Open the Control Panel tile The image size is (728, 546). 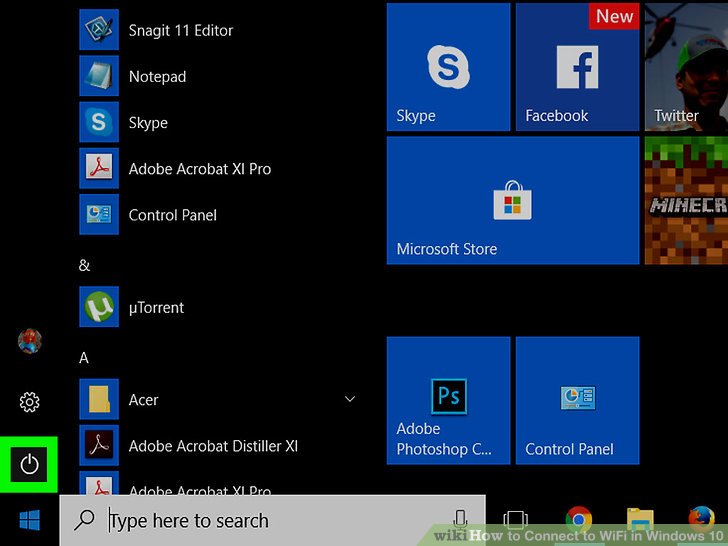[x=578, y=401]
